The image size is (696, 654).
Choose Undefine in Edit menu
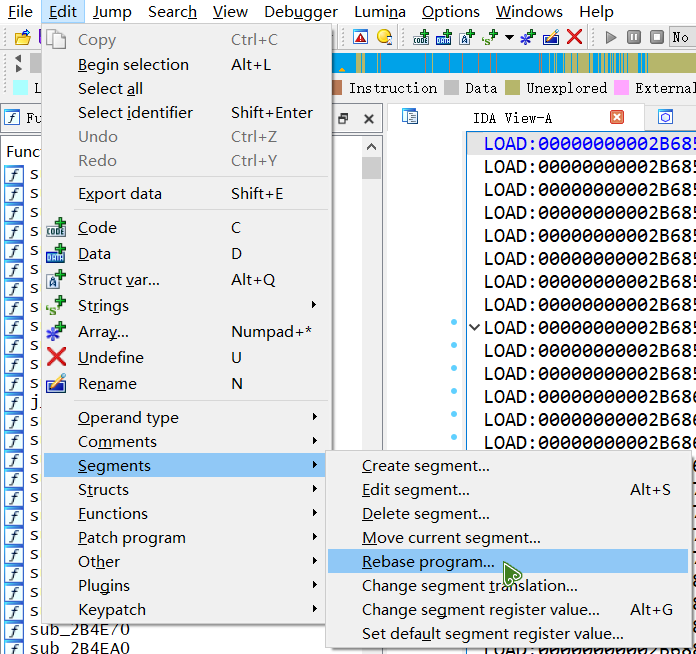pyautogui.click(x=186, y=357)
